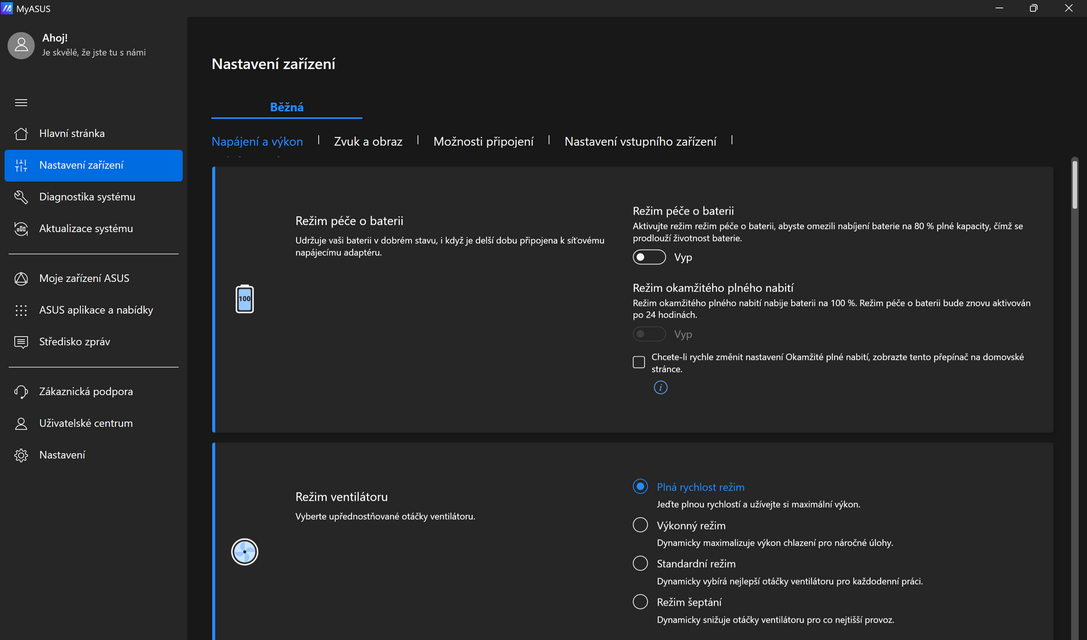Select Výkonný režim fan mode
This screenshot has height=640, width=1087.
641,525
